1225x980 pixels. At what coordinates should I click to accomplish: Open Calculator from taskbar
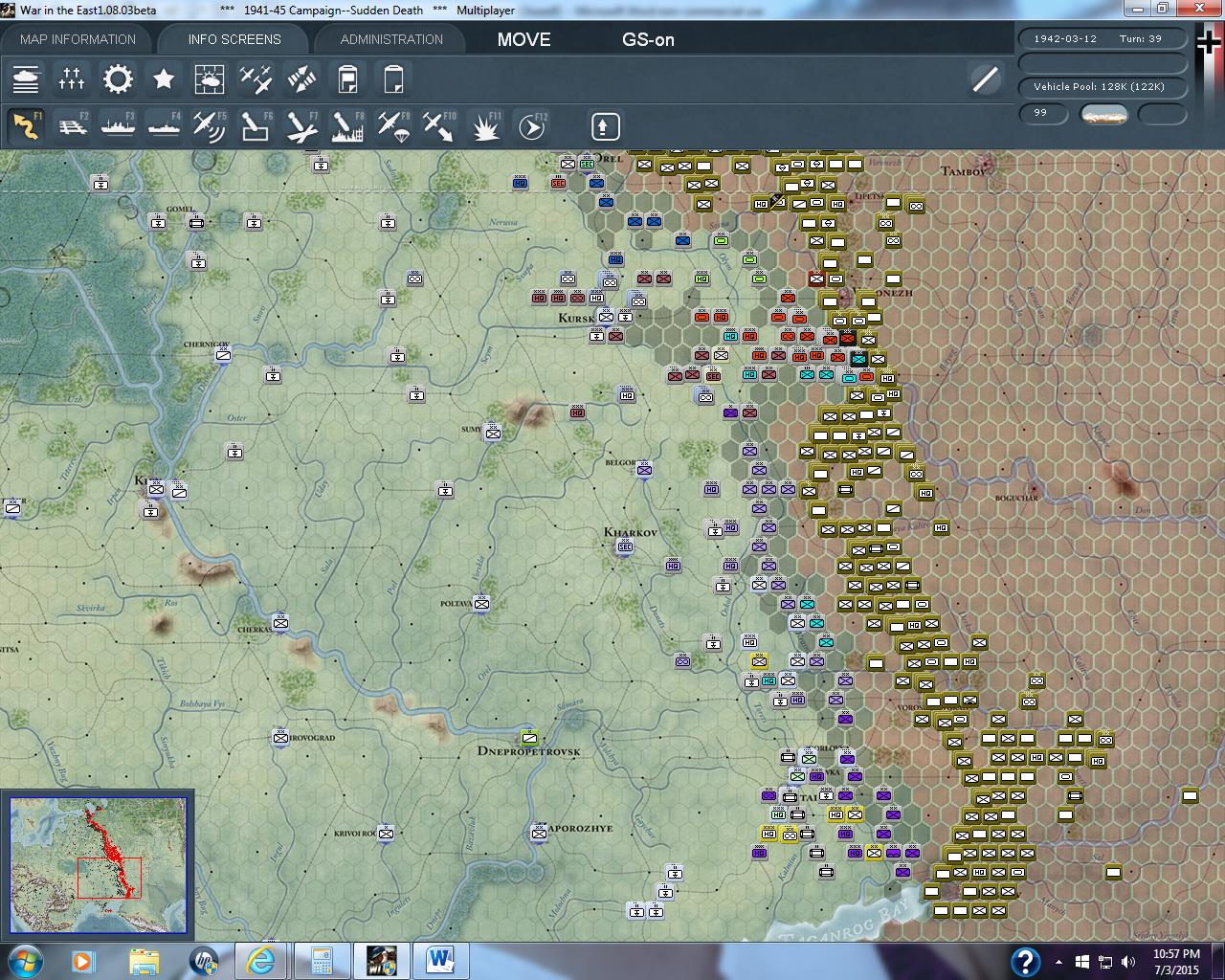tap(322, 960)
